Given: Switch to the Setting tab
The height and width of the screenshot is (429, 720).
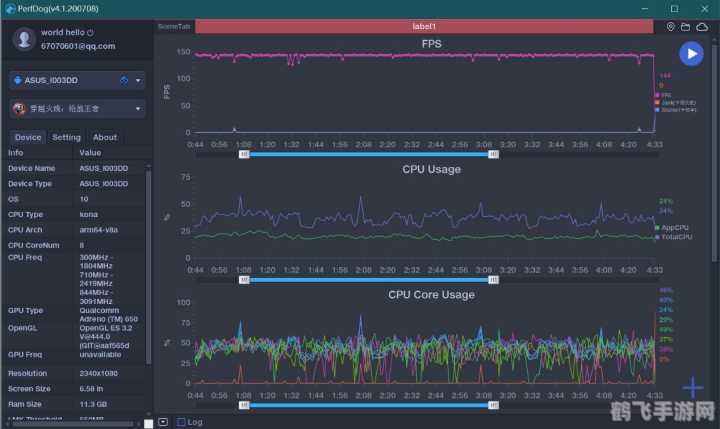Looking at the screenshot, I should click(66, 137).
